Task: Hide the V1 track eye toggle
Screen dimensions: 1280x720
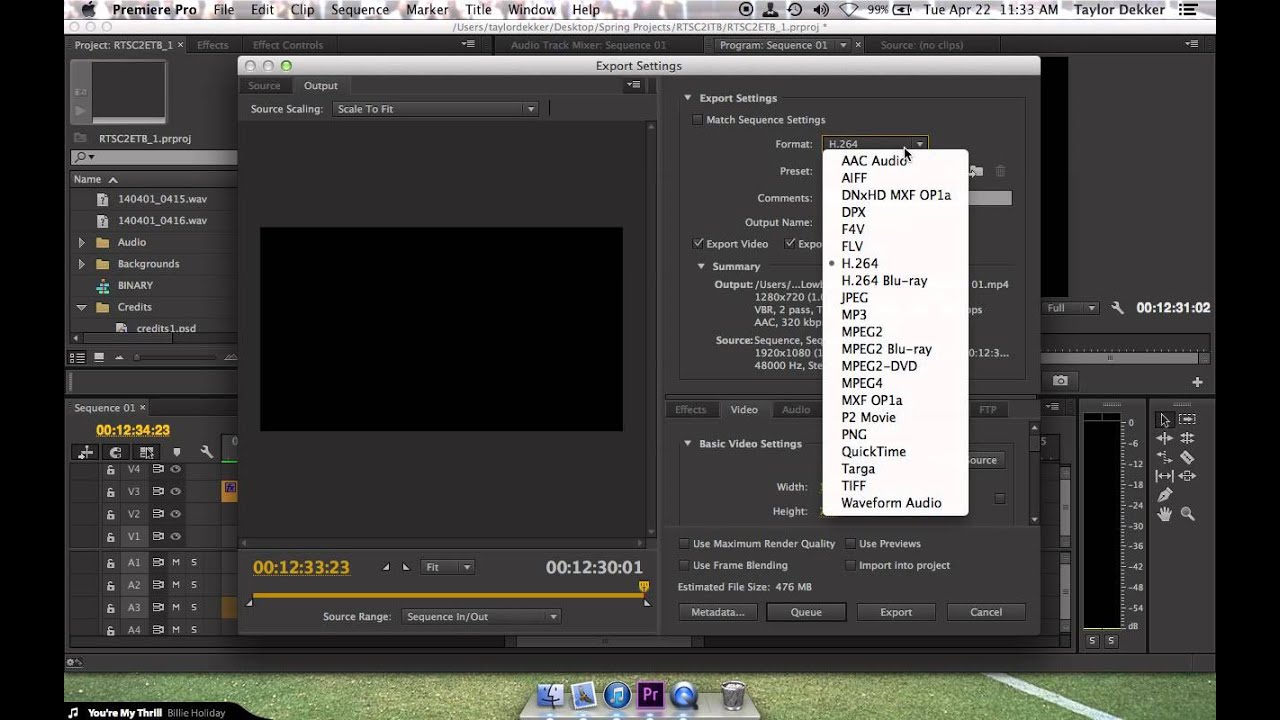Action: 176,537
